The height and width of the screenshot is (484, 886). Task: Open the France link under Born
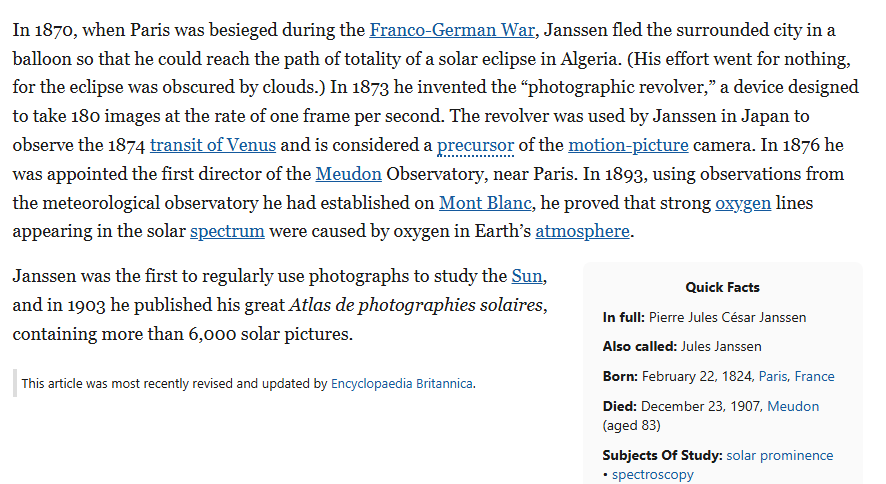pos(814,376)
